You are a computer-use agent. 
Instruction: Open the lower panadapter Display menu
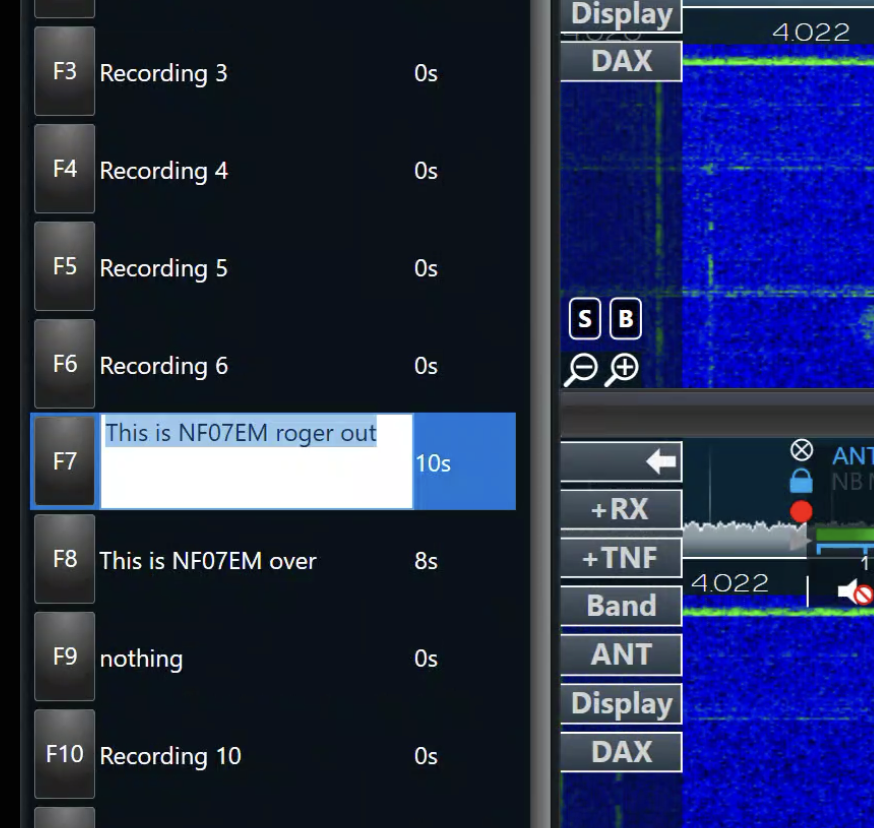coord(621,704)
